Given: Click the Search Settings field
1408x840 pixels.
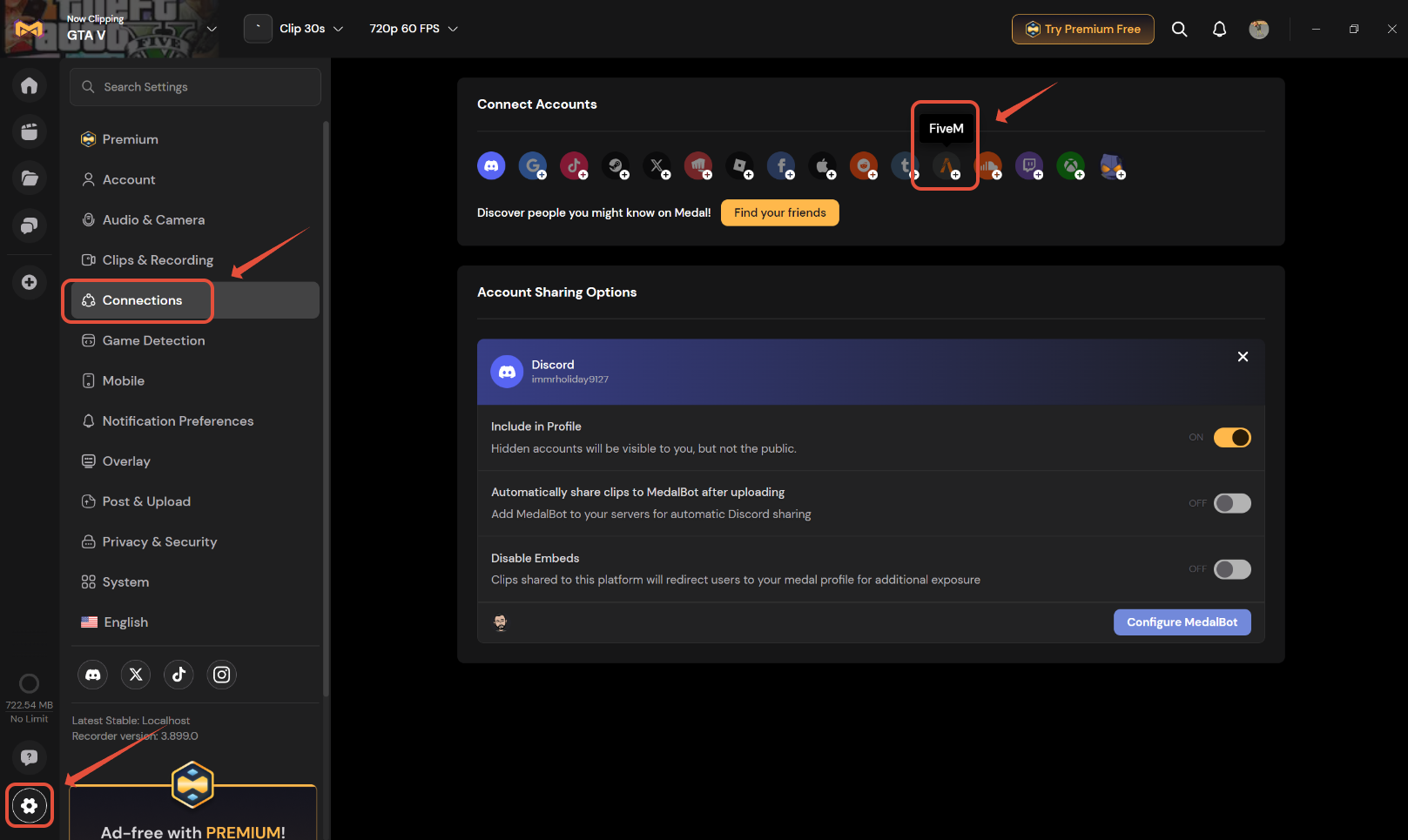Looking at the screenshot, I should click(195, 87).
